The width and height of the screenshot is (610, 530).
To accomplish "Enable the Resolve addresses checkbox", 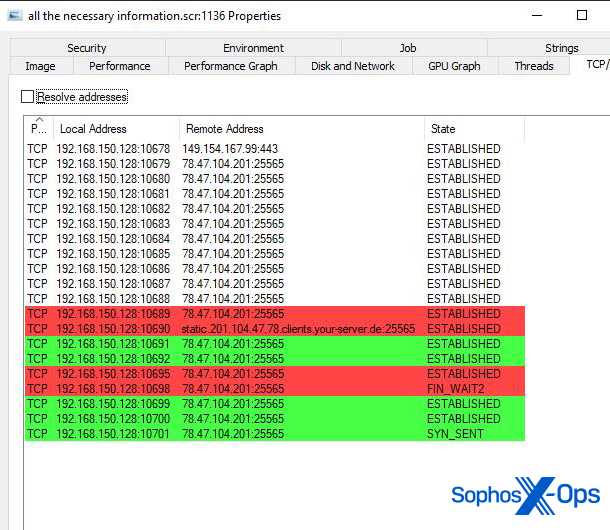I will [27, 97].
